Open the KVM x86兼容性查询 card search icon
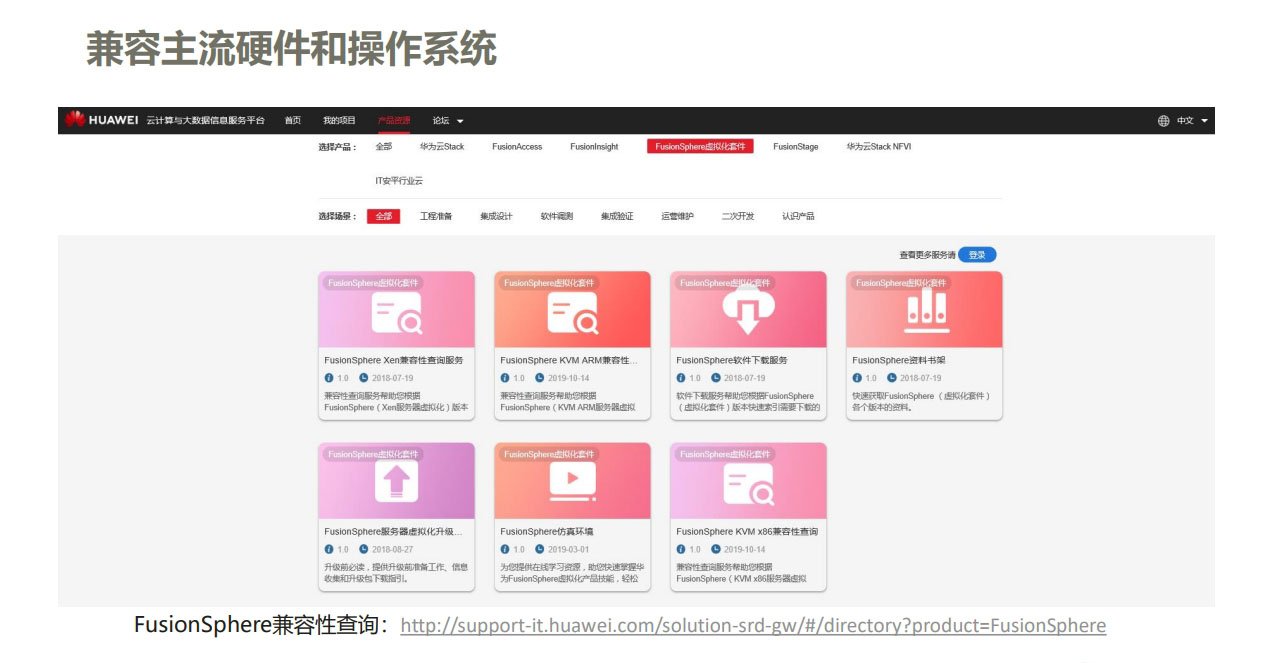 point(749,484)
